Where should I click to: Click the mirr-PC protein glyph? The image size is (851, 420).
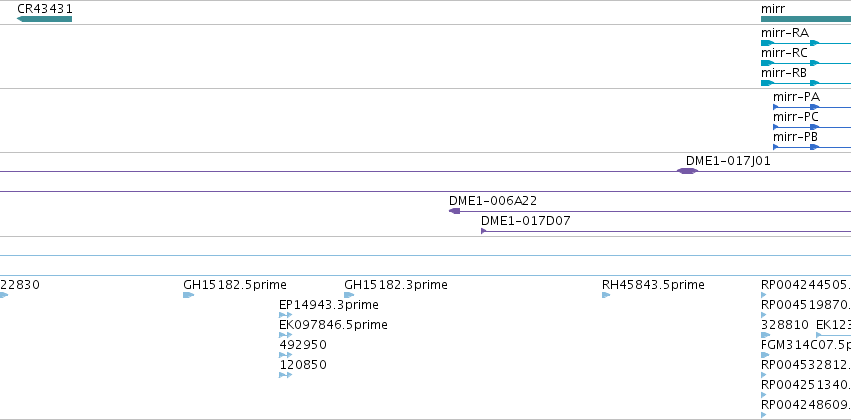(812, 127)
